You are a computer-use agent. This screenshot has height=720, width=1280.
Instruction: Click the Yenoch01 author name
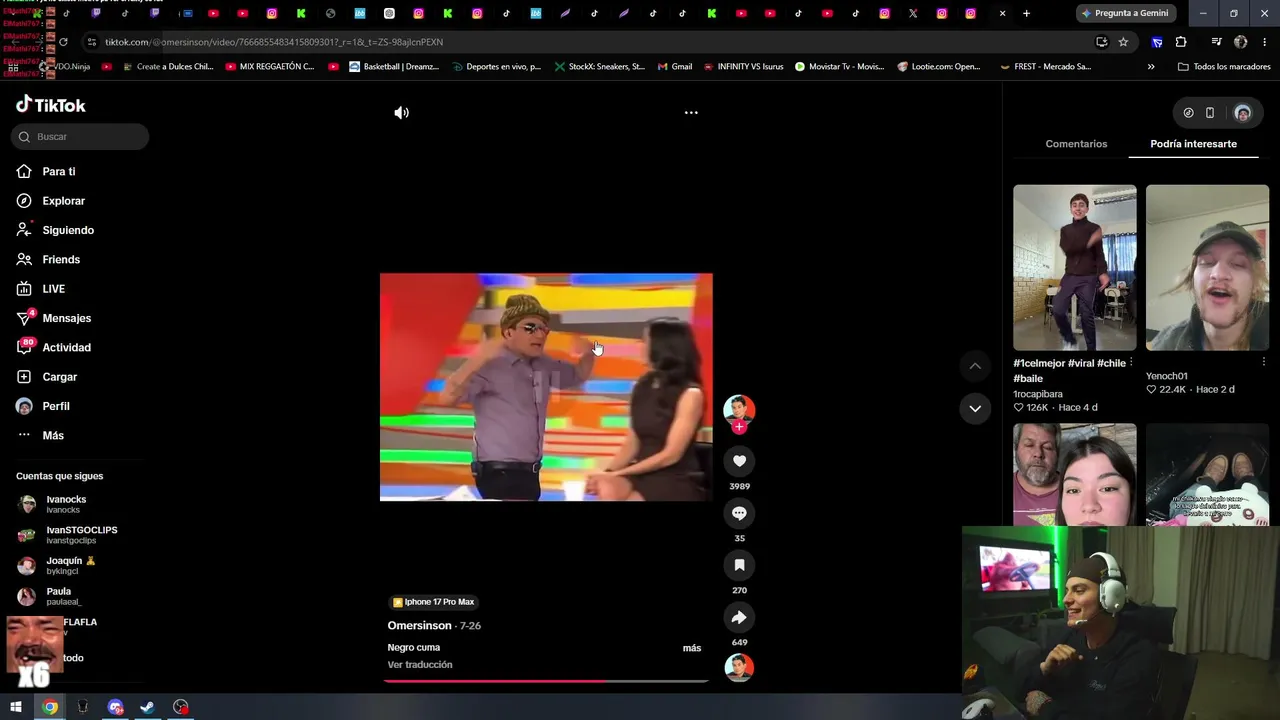tap(1167, 376)
